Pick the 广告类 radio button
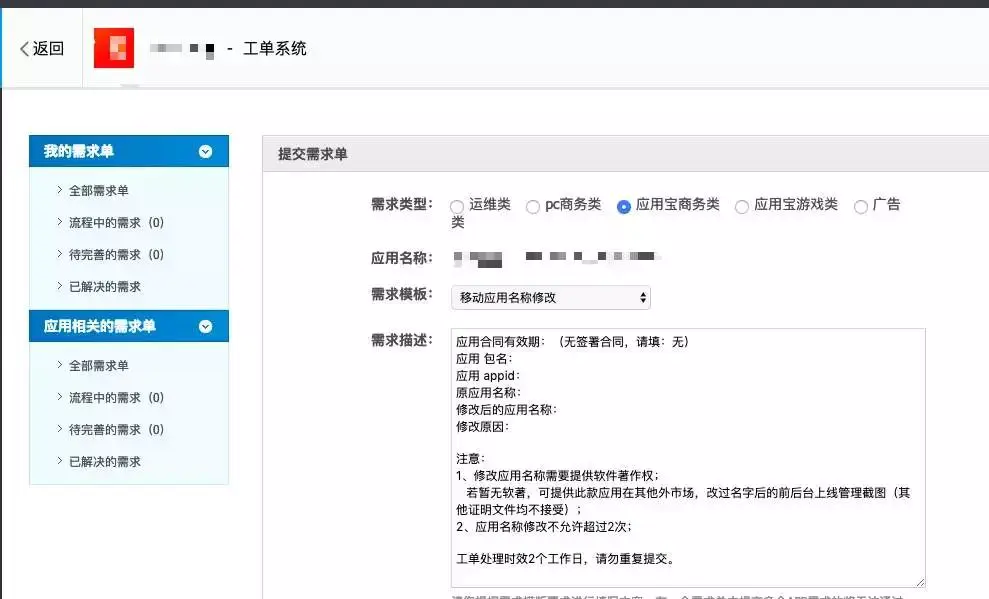Image resolution: width=989 pixels, height=599 pixels. [x=861, y=207]
